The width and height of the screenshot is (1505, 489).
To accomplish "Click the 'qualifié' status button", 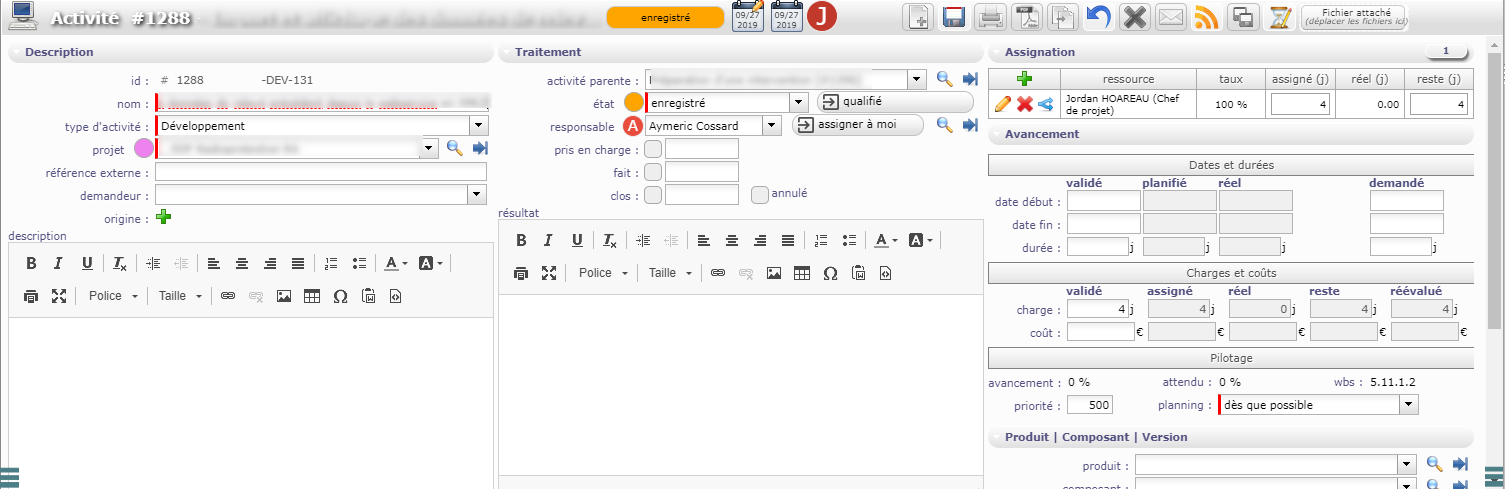I will 895,102.
